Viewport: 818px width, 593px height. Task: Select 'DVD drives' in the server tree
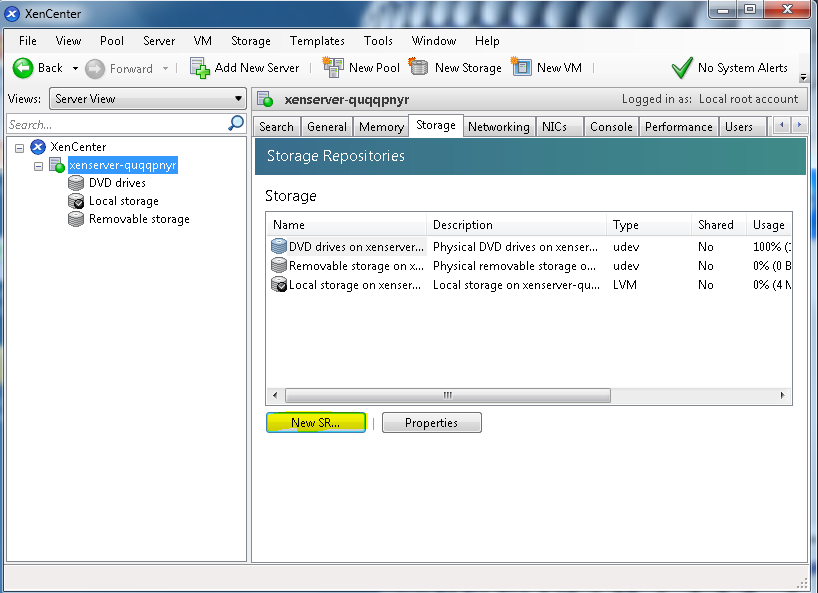pos(117,183)
